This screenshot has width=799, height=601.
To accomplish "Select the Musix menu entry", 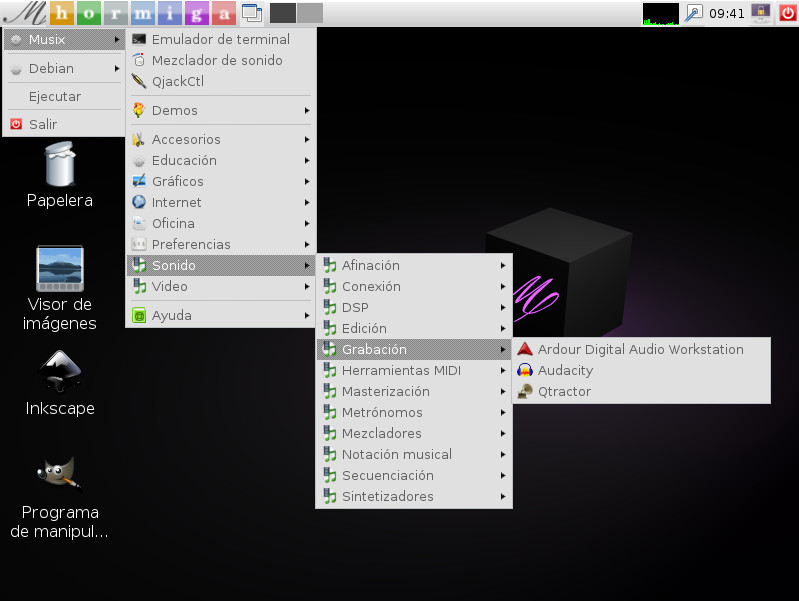I will tap(64, 39).
